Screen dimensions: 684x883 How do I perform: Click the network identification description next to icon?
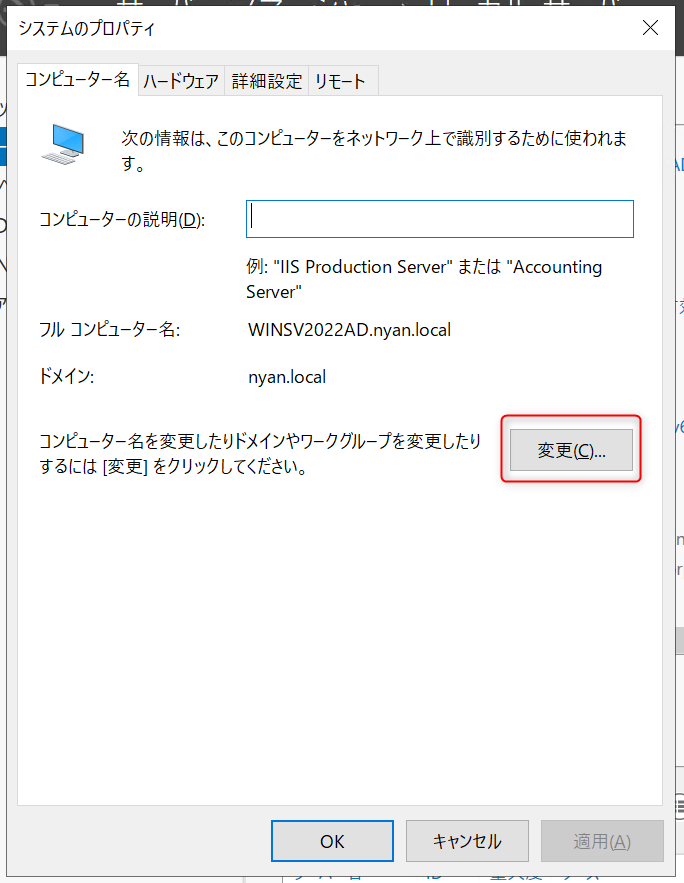click(x=374, y=150)
